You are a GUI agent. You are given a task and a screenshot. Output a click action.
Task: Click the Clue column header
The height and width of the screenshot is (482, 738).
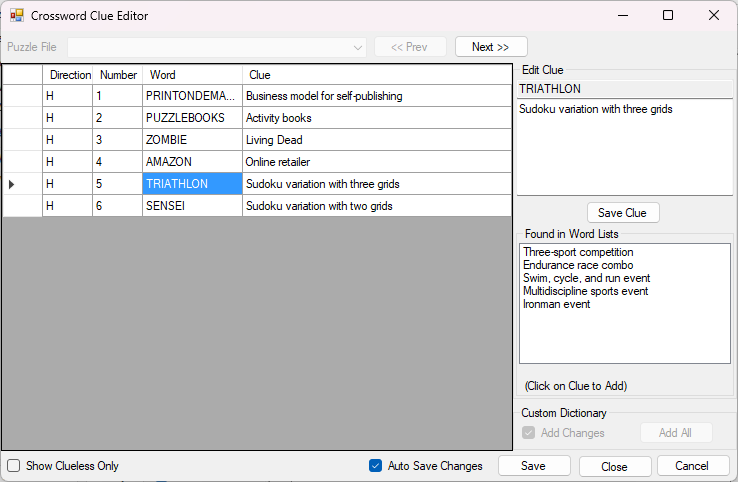376,75
